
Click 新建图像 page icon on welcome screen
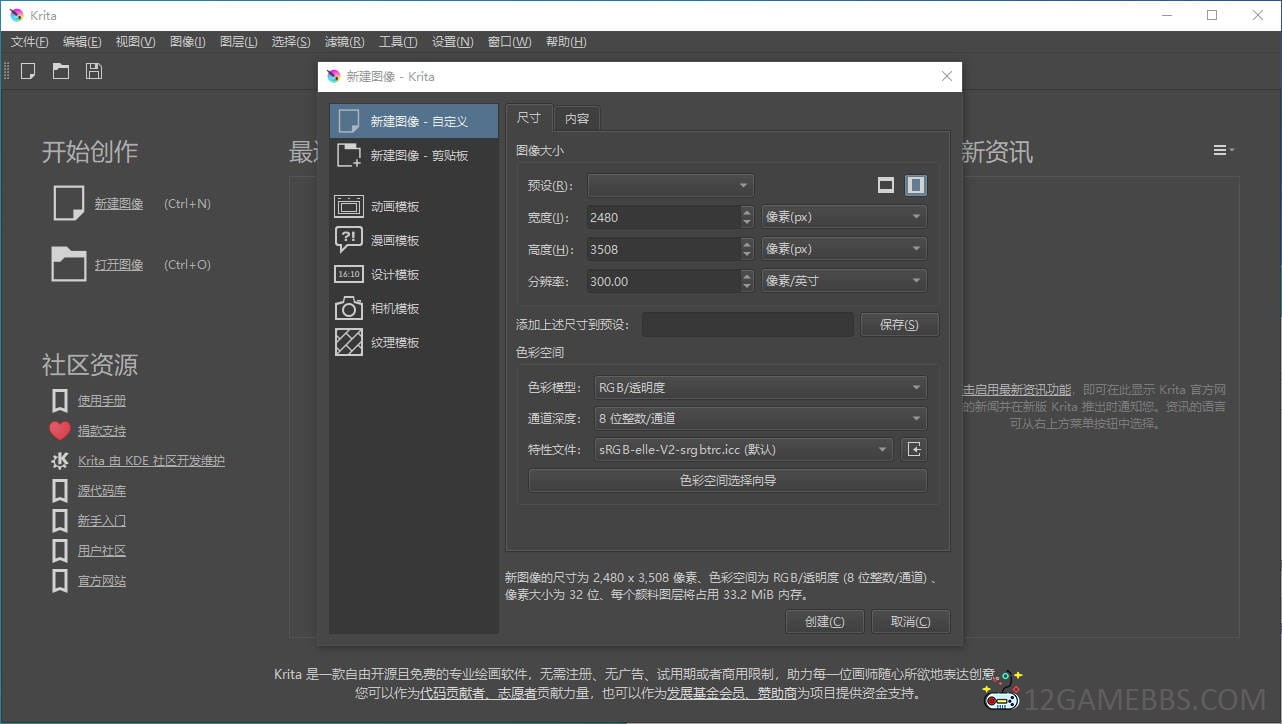click(69, 203)
